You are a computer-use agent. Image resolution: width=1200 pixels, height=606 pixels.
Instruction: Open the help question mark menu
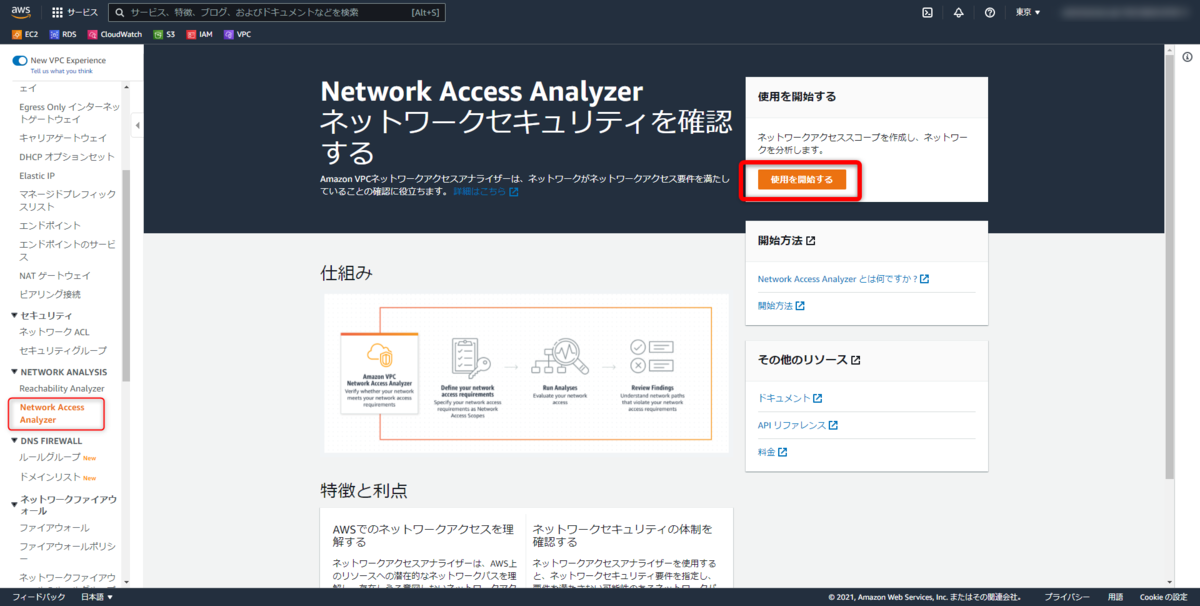click(989, 13)
